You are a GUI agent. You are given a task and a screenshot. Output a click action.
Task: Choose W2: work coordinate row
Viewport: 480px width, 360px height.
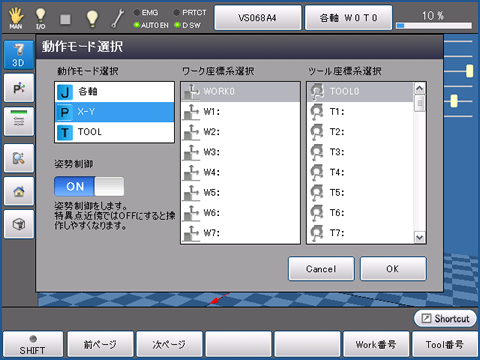[240, 132]
